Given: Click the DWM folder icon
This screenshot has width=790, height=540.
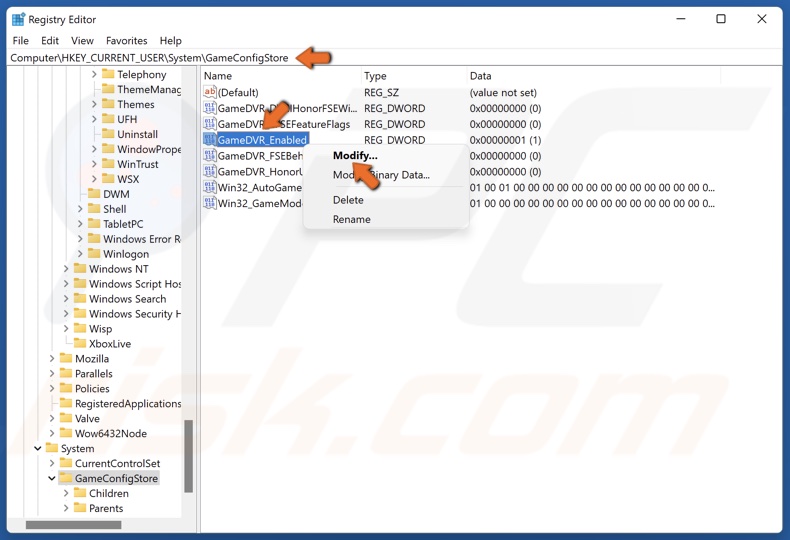Looking at the screenshot, I should 94,194.
